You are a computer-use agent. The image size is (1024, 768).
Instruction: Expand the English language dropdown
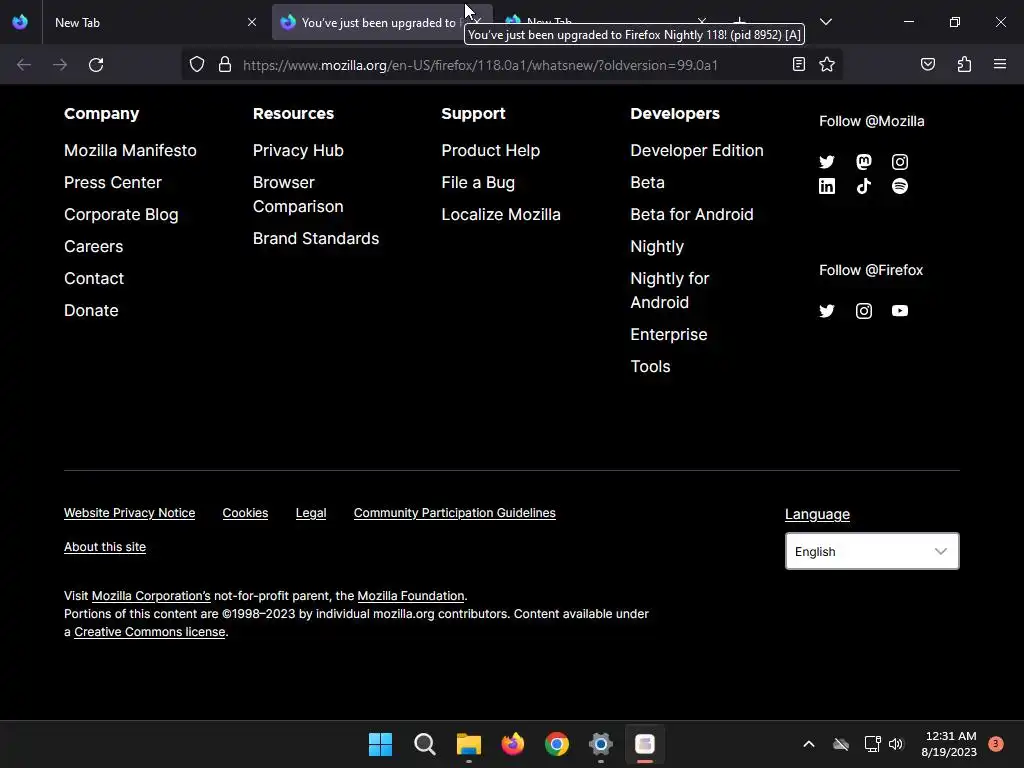pos(872,551)
